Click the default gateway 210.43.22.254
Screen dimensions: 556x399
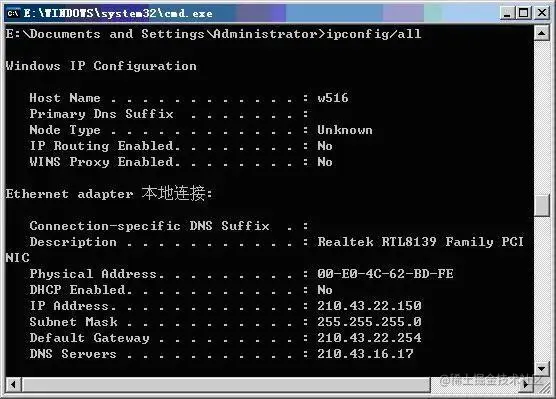[x=369, y=337]
